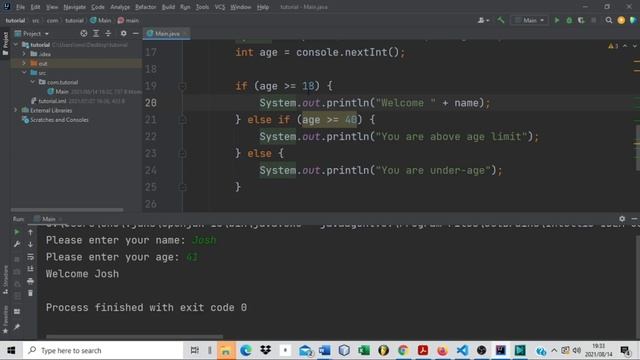The height and width of the screenshot is (360, 640).
Task: Pin the Run tab with pin icon
Action: click(17, 327)
